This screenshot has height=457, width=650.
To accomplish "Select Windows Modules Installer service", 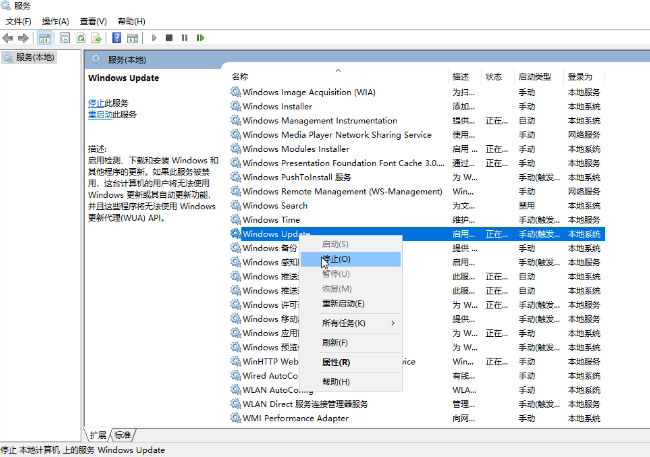I will [417, 149].
